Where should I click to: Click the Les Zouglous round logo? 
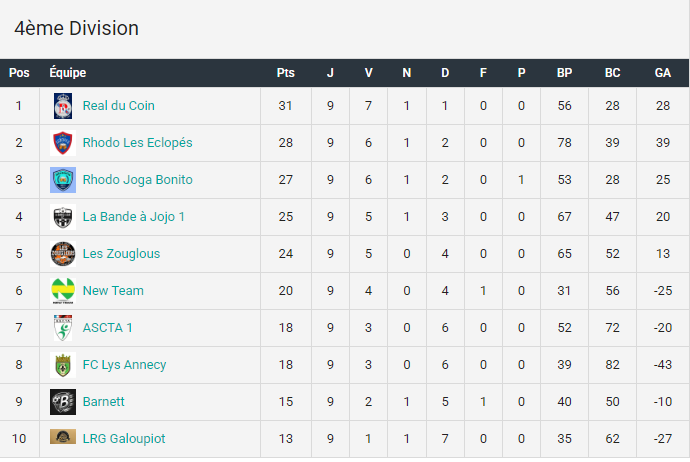point(63,254)
